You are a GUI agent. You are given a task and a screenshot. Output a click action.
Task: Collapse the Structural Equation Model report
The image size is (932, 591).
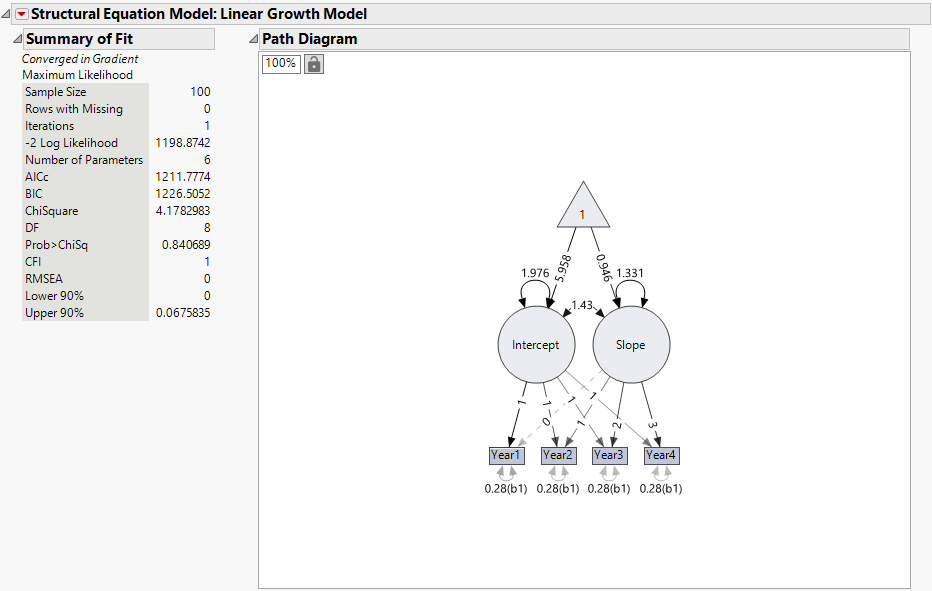pos(7,13)
